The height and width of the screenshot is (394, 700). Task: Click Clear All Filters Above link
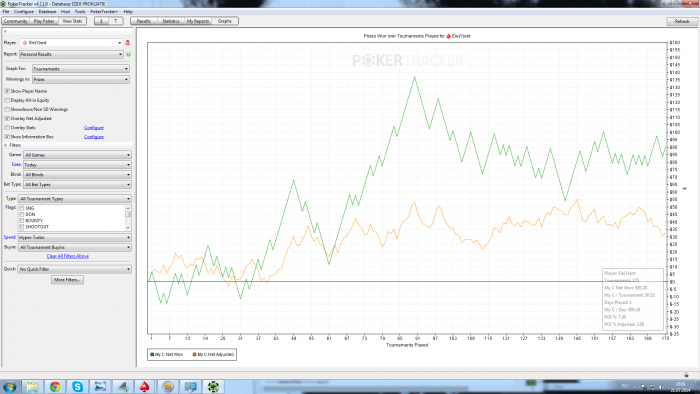(68, 256)
